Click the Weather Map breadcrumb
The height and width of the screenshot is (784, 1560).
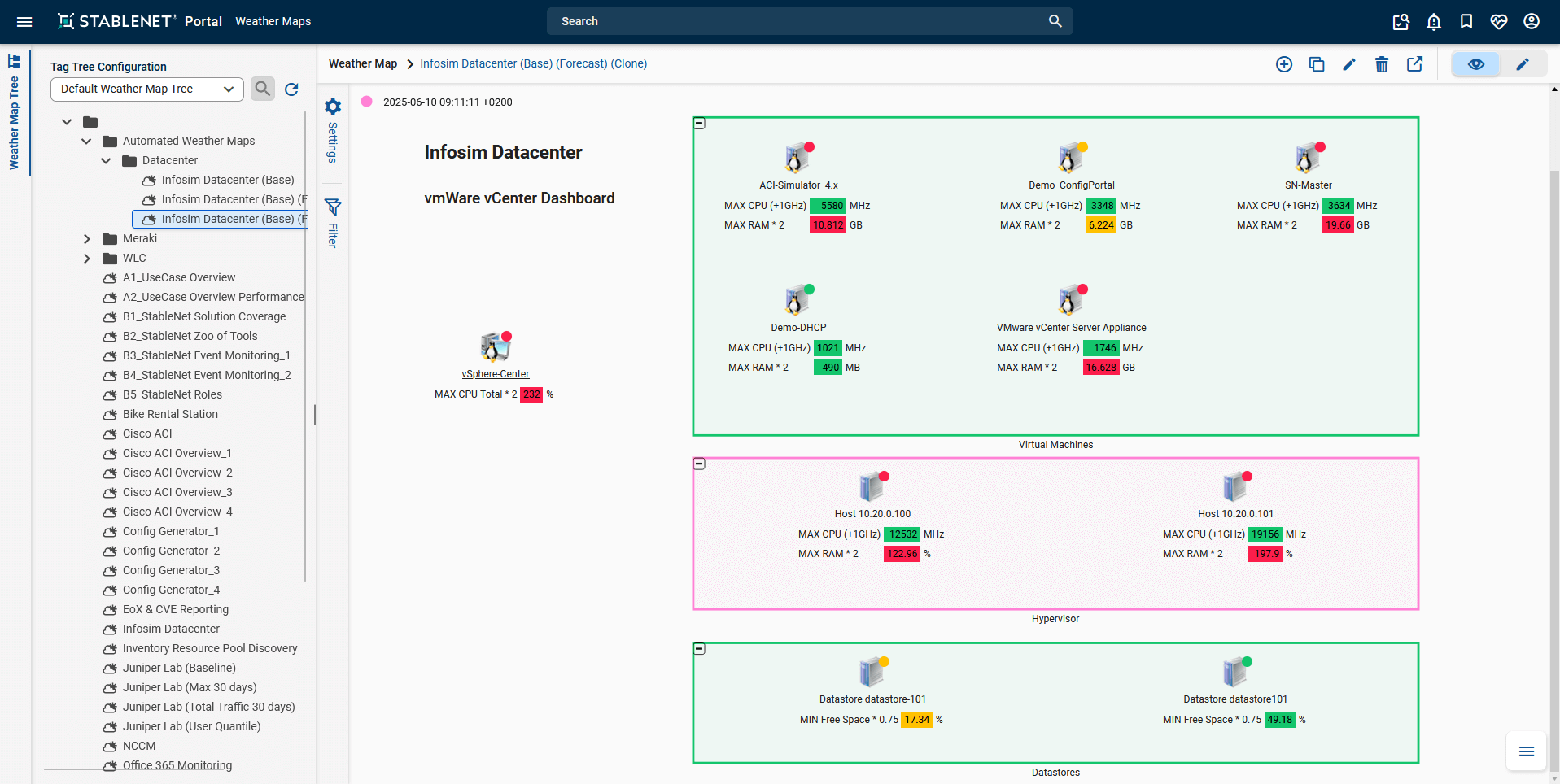tap(363, 63)
